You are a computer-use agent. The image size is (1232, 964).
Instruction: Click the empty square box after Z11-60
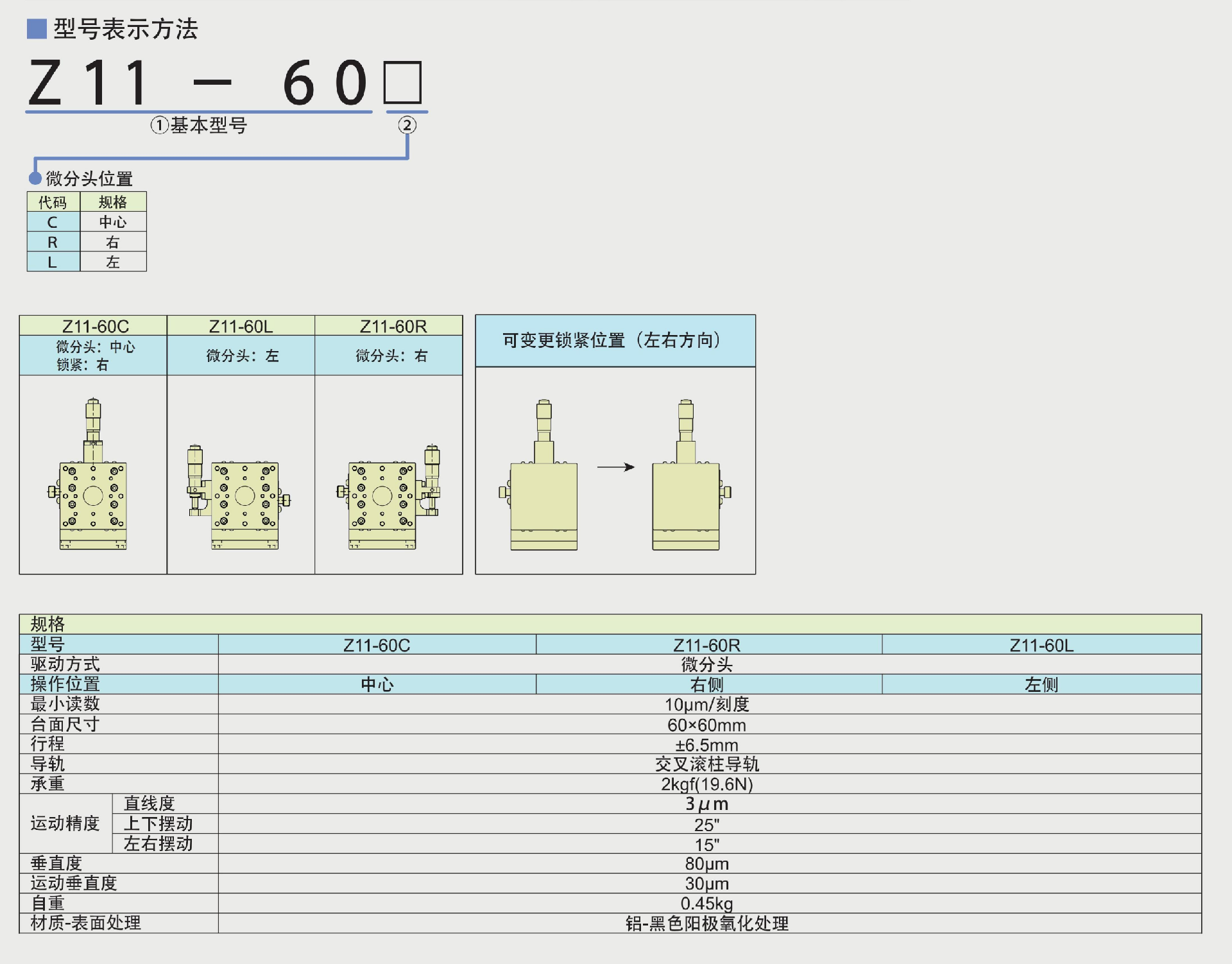pos(402,82)
